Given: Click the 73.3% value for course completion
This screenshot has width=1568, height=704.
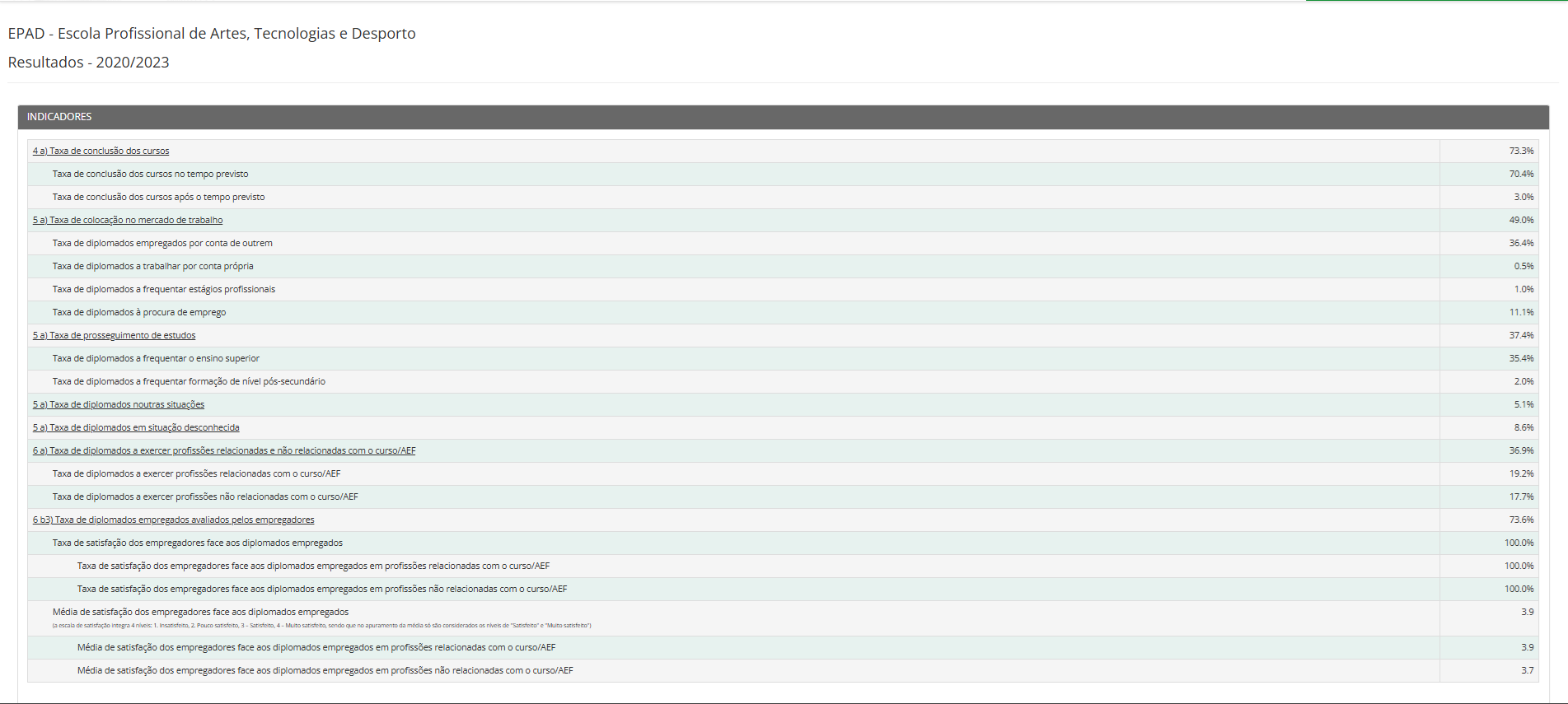Looking at the screenshot, I should (x=1521, y=151).
